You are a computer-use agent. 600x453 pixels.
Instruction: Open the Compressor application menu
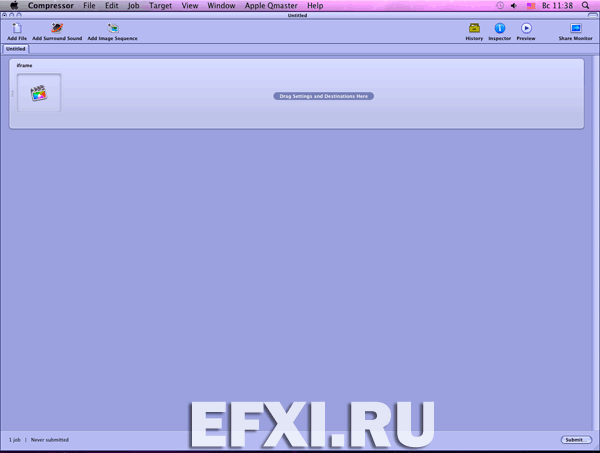[x=51, y=6]
